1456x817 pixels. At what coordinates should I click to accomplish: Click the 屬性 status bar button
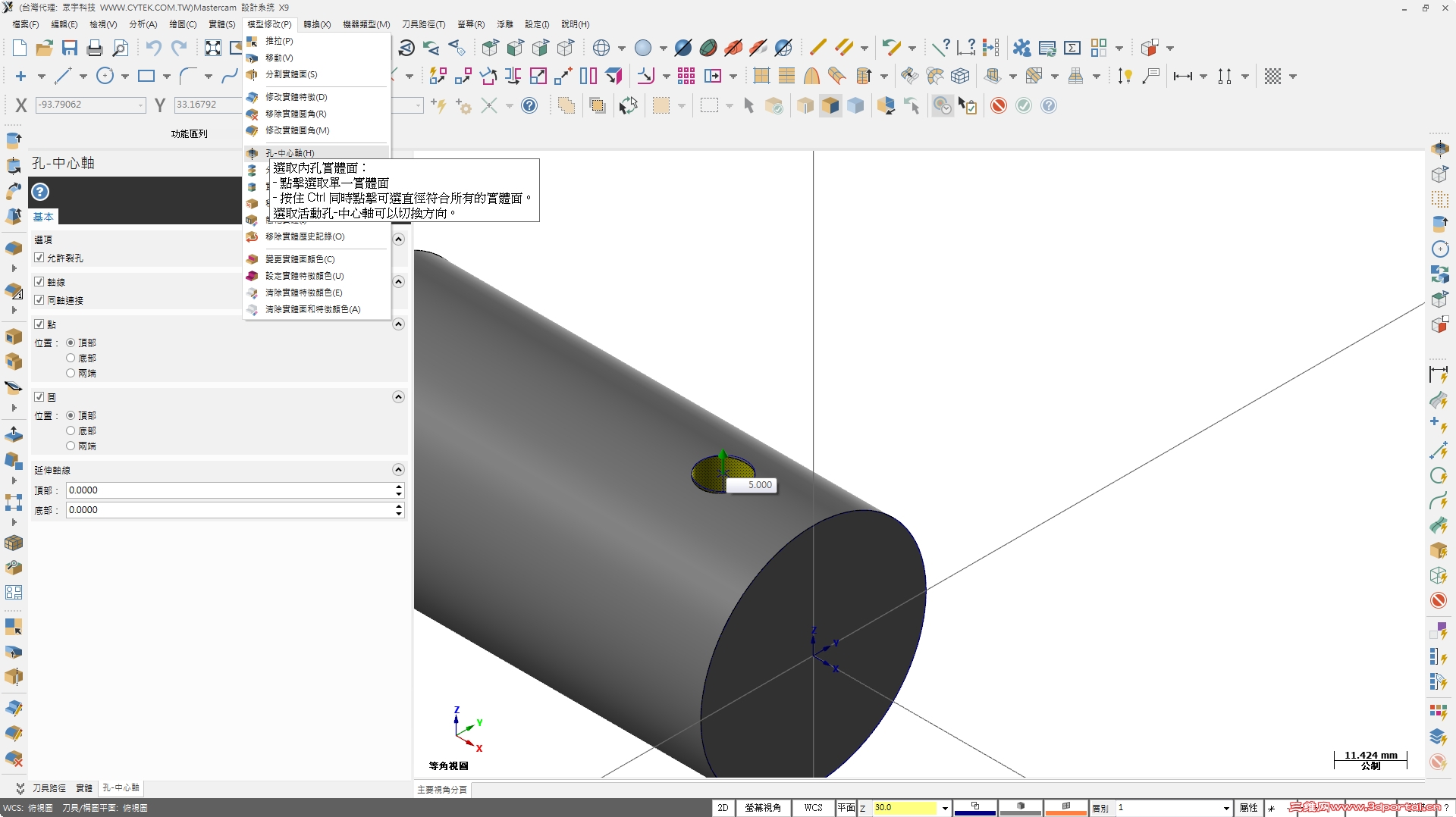(x=1248, y=808)
